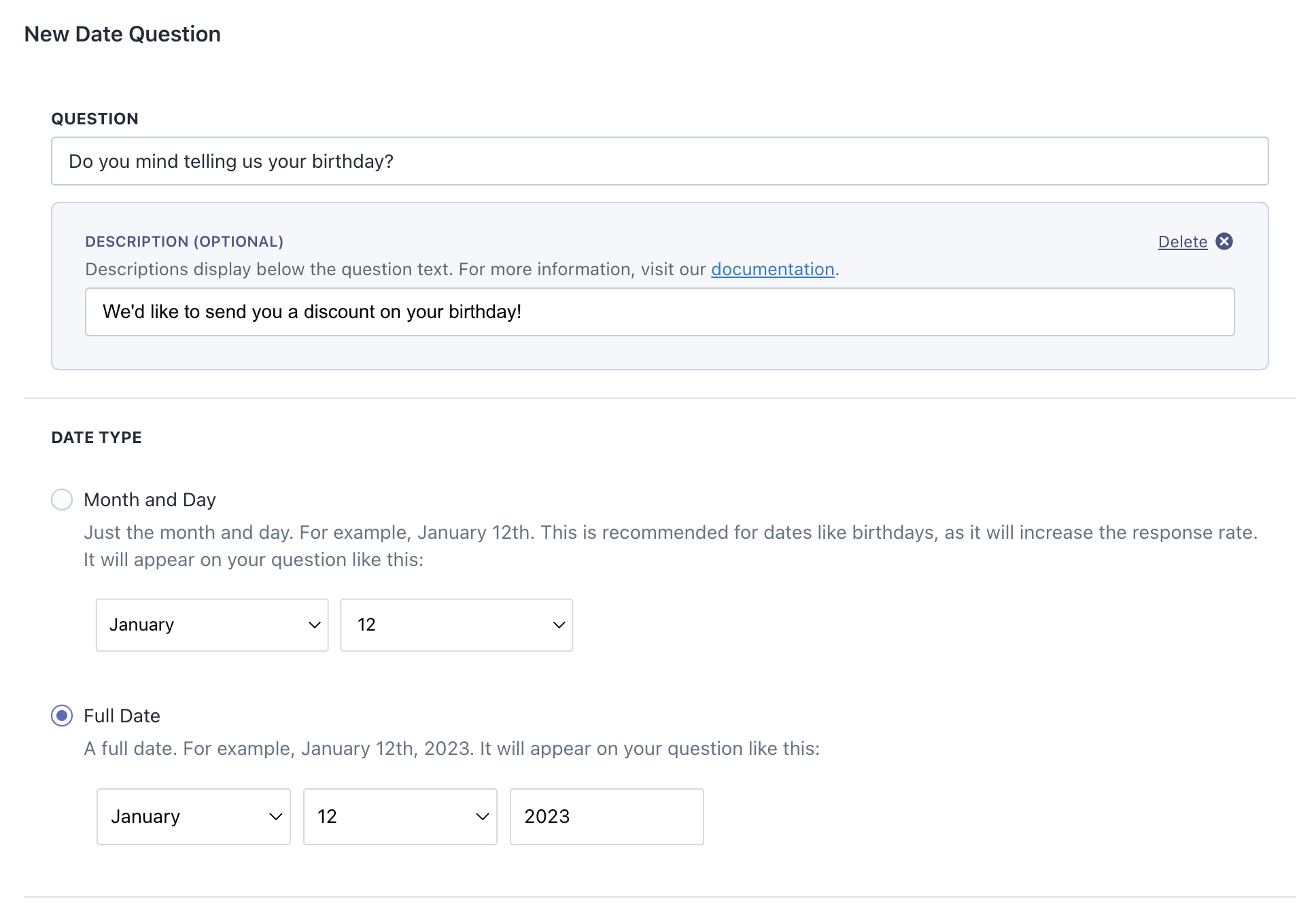Click the Delete description link
Viewport: 1316px width, 916px height.
(1182, 242)
